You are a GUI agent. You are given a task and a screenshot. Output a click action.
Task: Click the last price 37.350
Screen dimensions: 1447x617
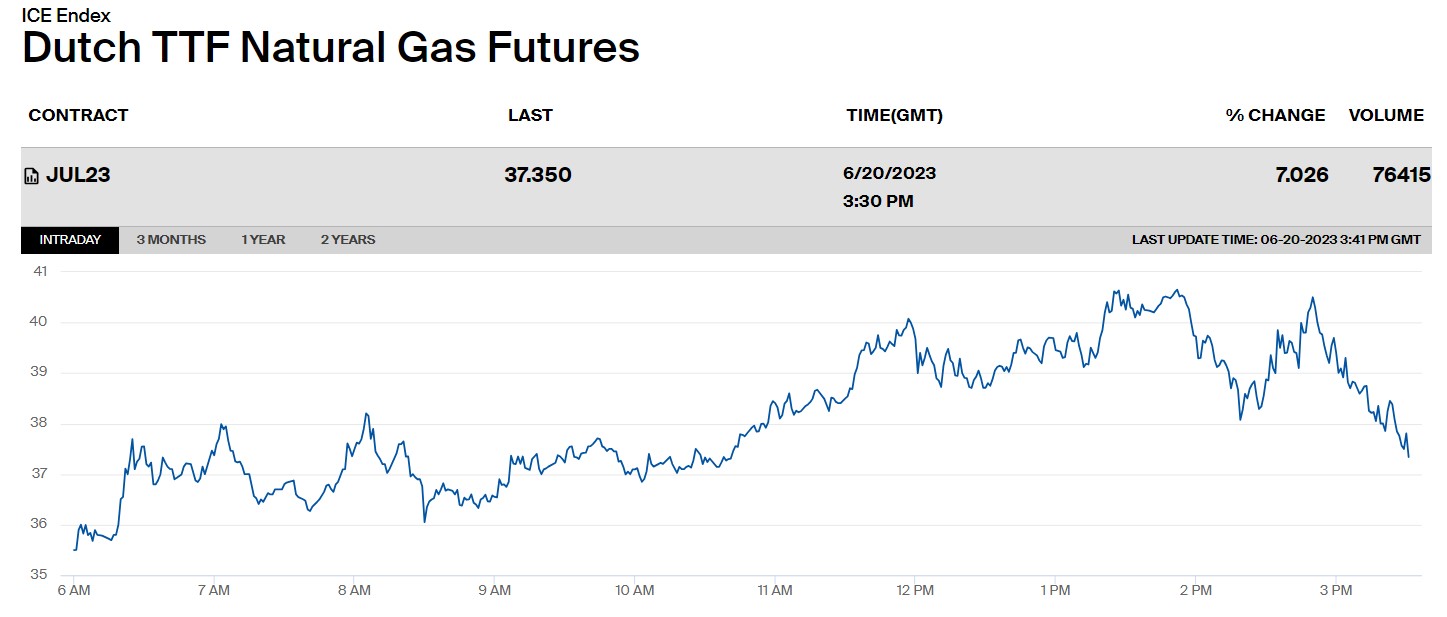coord(538,175)
